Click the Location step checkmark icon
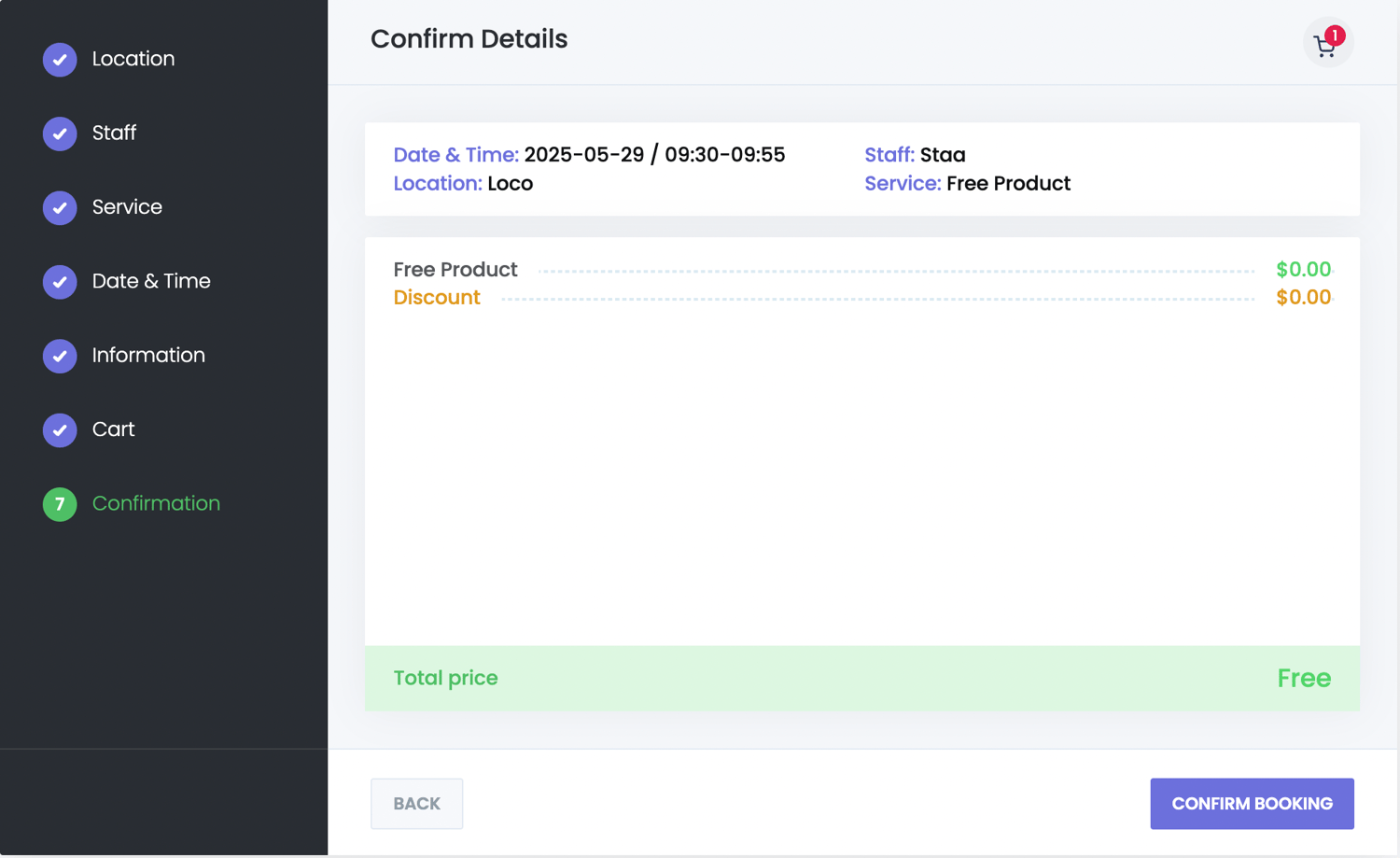The width and height of the screenshot is (1400, 858). click(60, 60)
